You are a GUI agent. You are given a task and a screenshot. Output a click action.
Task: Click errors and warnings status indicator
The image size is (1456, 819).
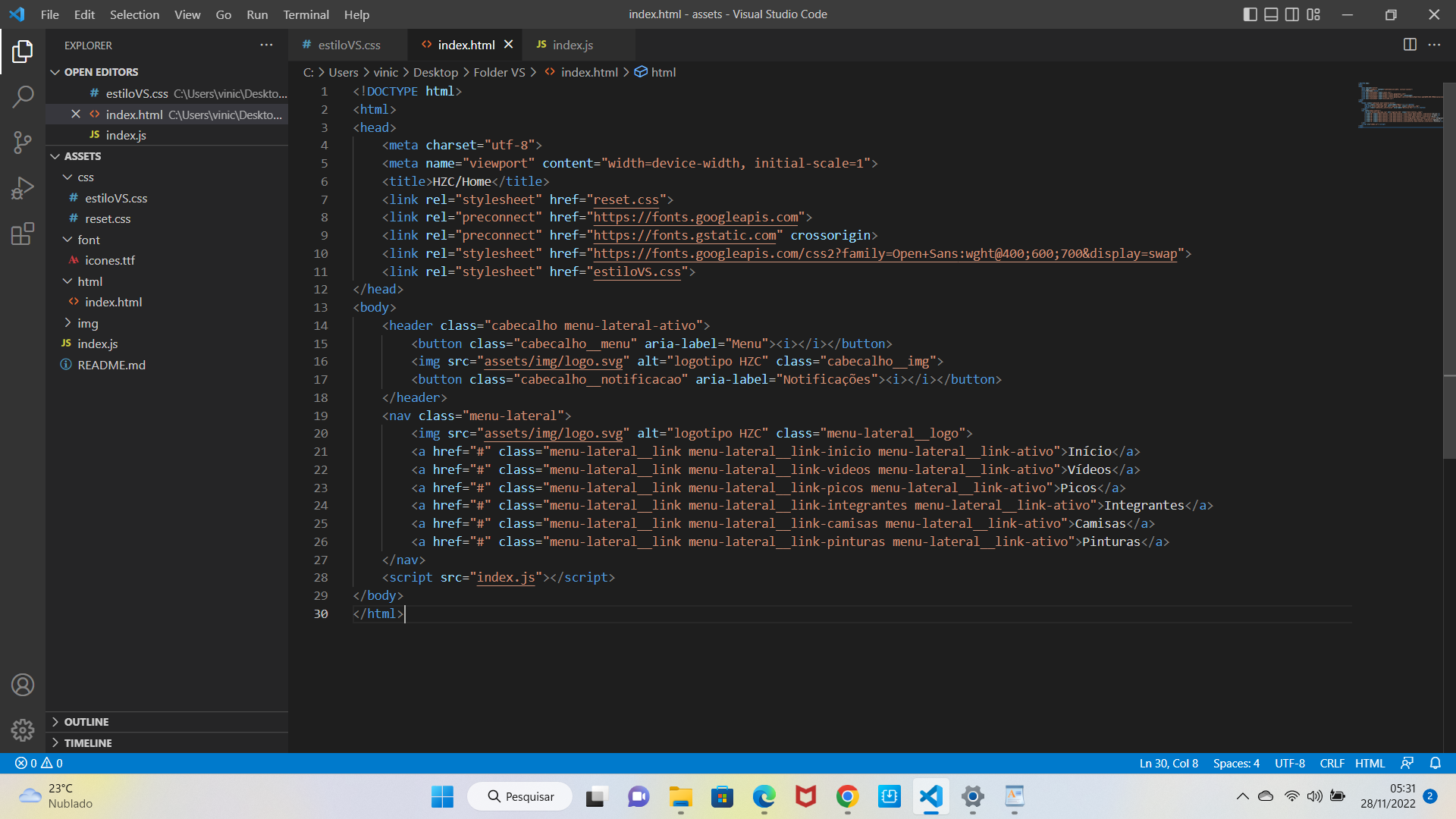[x=39, y=763]
